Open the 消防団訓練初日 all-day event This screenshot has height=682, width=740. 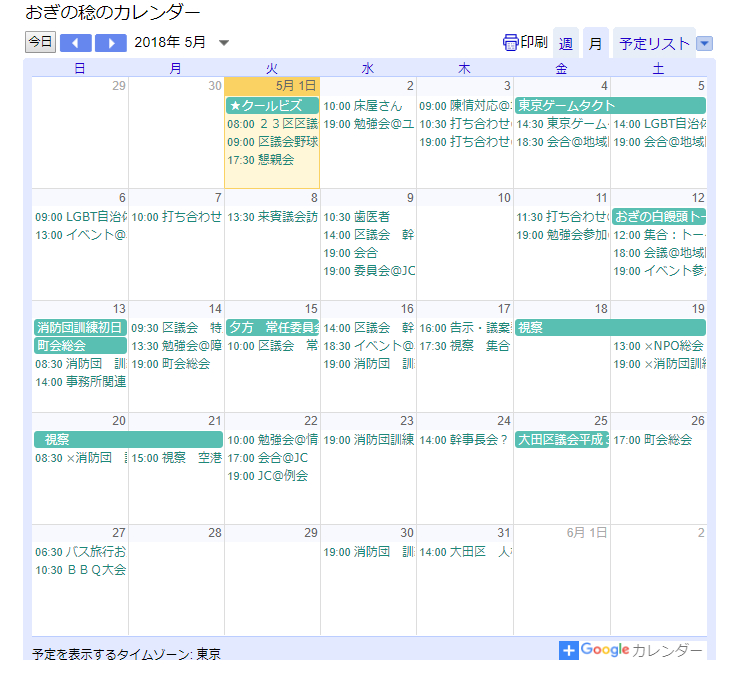(80, 328)
